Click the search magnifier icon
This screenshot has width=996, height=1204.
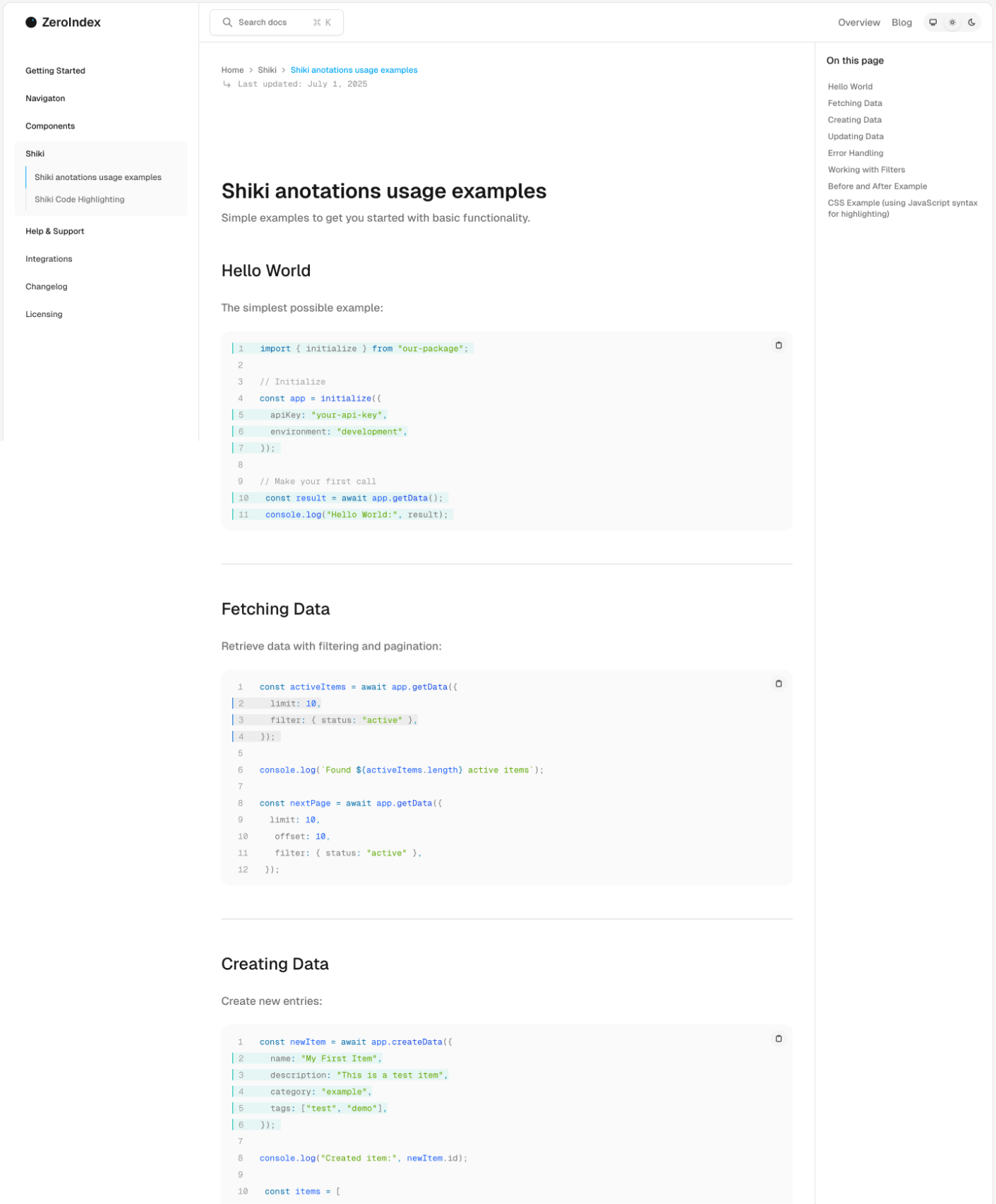pos(227,23)
